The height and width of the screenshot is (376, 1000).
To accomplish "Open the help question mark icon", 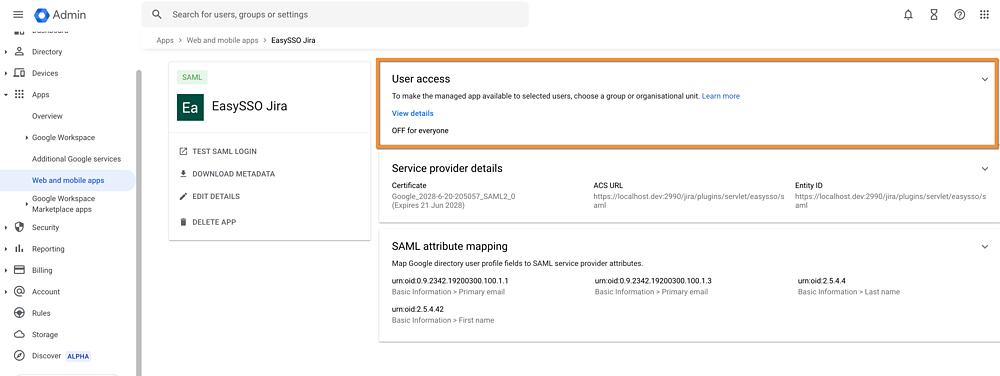I will pyautogui.click(x=959, y=15).
